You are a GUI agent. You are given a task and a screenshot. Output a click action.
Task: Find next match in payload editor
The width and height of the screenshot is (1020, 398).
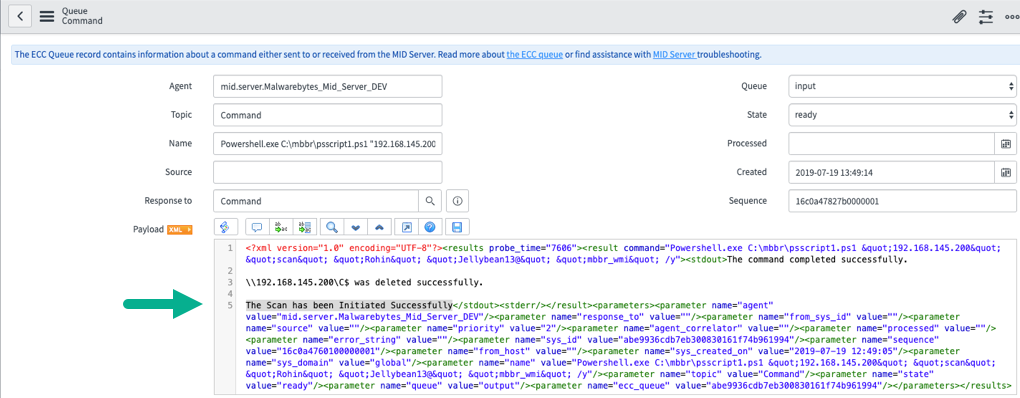click(355, 228)
